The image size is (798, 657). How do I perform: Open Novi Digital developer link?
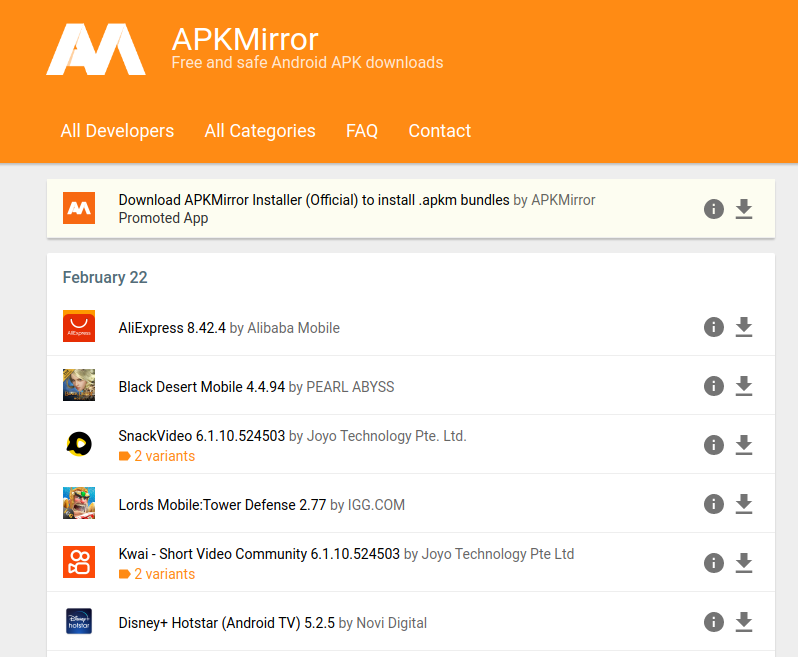[x=391, y=623]
